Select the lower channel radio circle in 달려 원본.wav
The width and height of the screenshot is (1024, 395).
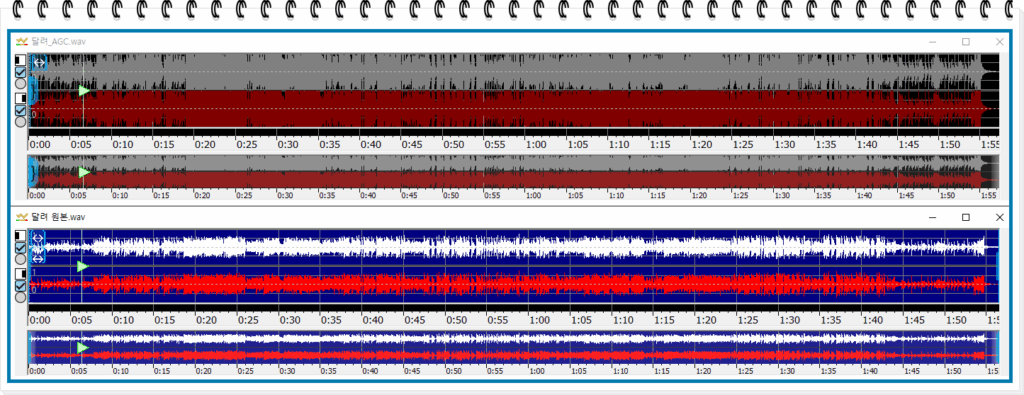[20, 297]
